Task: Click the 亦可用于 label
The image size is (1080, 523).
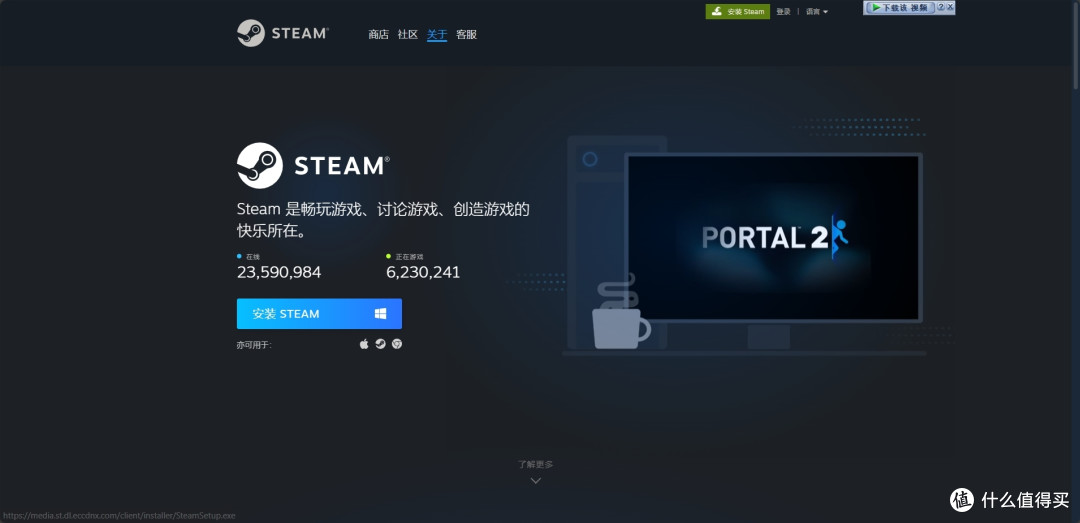Action: 254,345
